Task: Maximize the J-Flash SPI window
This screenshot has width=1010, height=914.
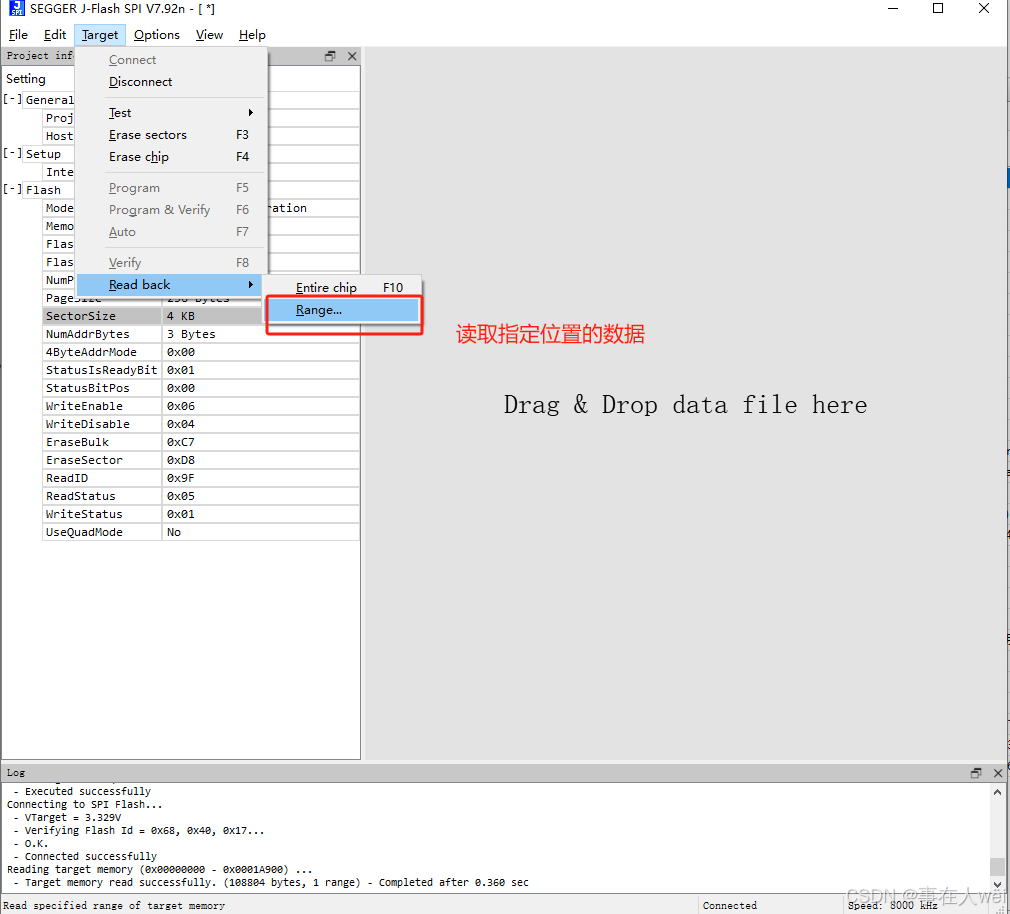Action: click(938, 8)
